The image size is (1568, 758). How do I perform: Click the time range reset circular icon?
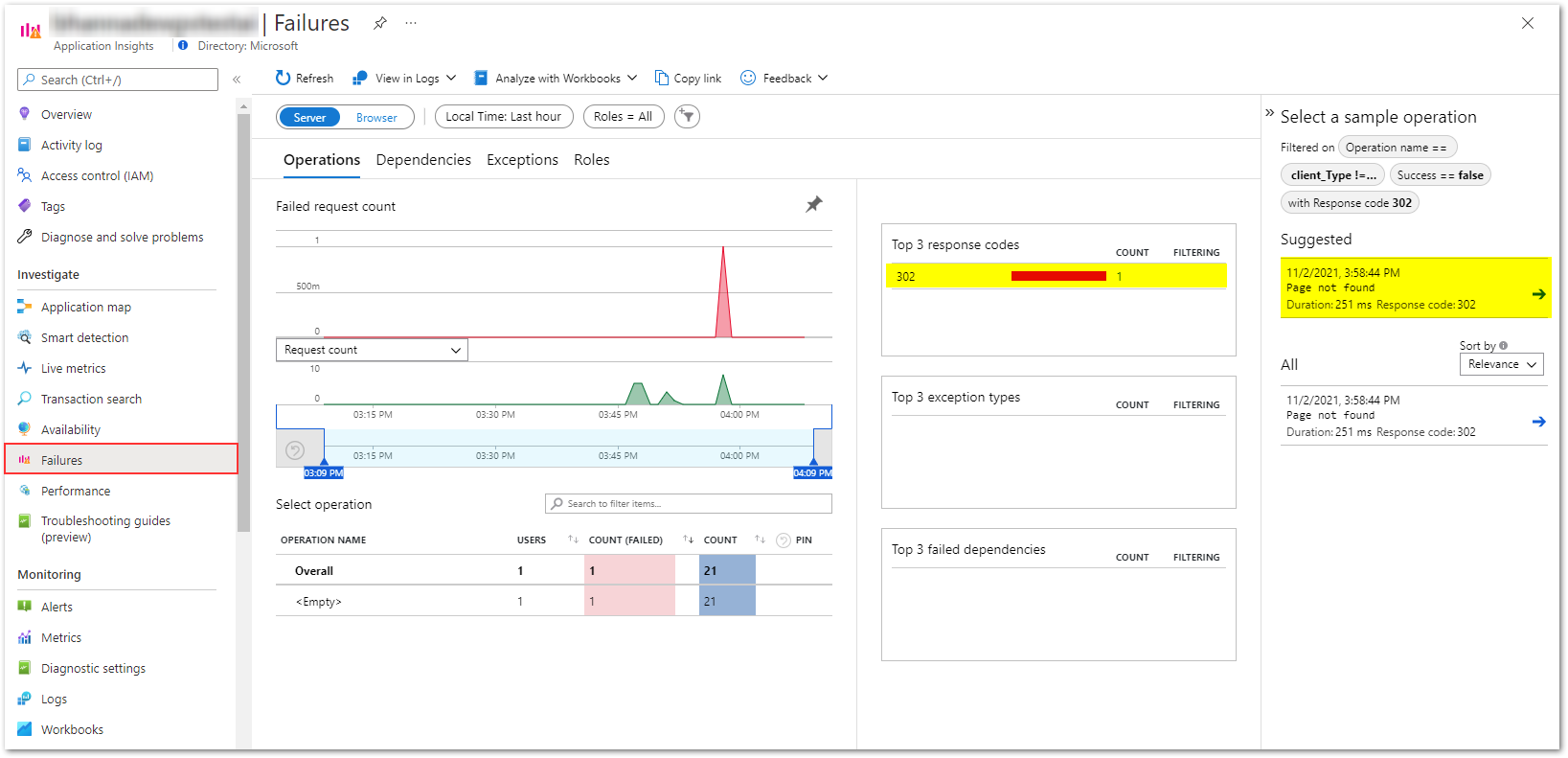(295, 450)
